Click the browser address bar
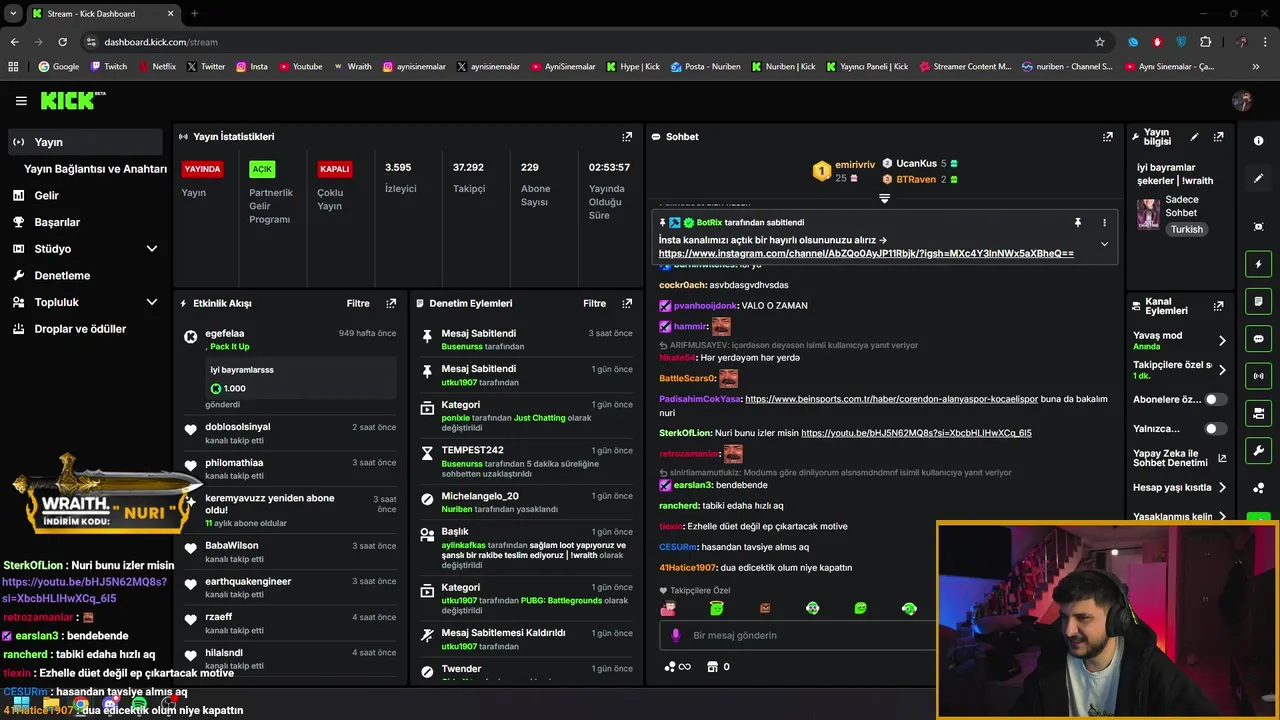Viewport: 1280px width, 720px height. click(x=590, y=42)
